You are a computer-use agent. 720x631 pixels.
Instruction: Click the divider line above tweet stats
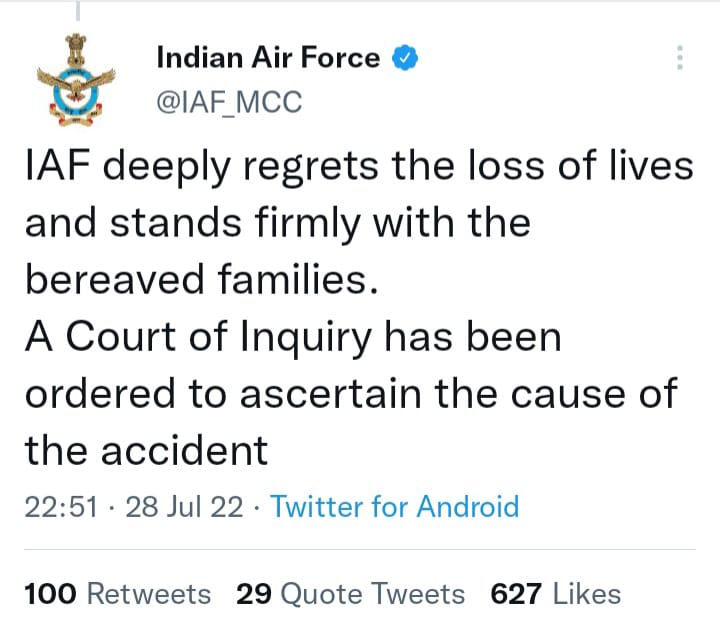click(360, 549)
